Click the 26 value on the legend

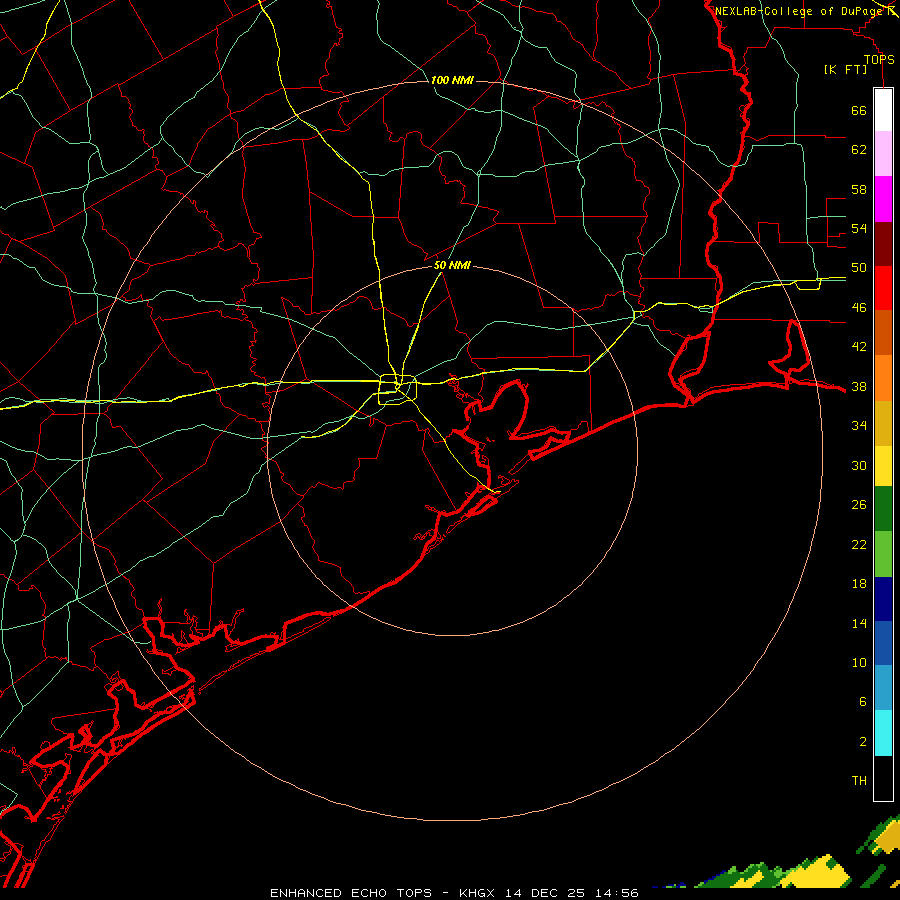[x=859, y=505]
